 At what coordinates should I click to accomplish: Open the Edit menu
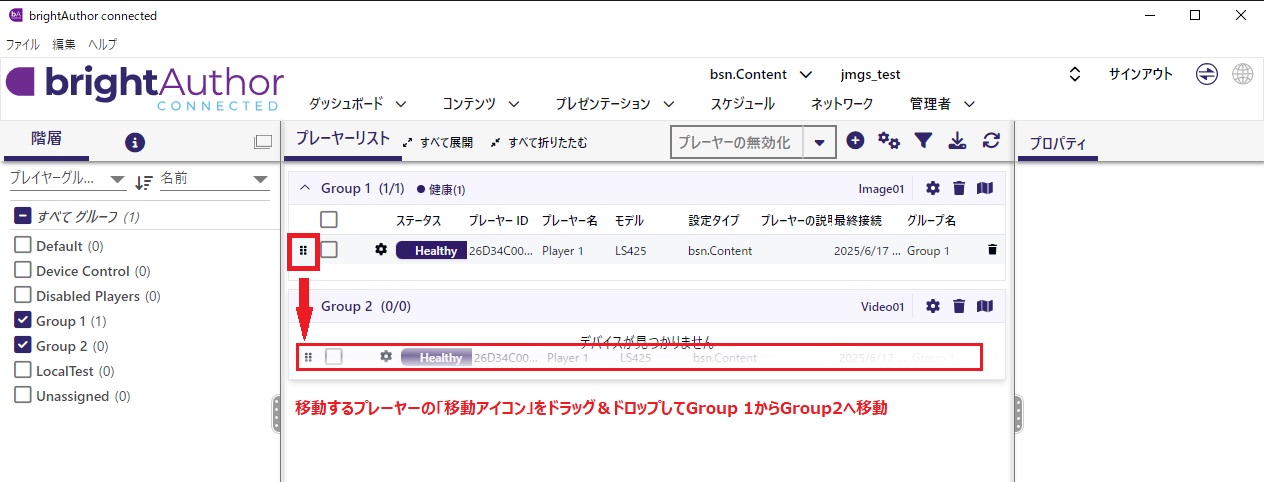click(64, 44)
